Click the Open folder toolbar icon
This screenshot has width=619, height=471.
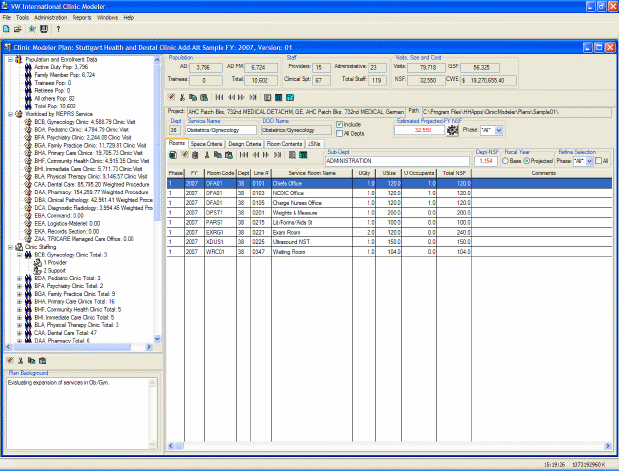coord(19,30)
